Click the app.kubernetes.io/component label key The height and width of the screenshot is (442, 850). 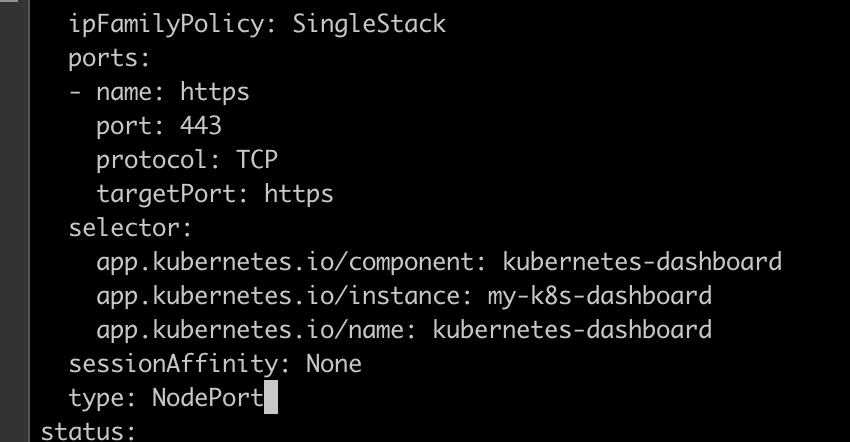285,263
